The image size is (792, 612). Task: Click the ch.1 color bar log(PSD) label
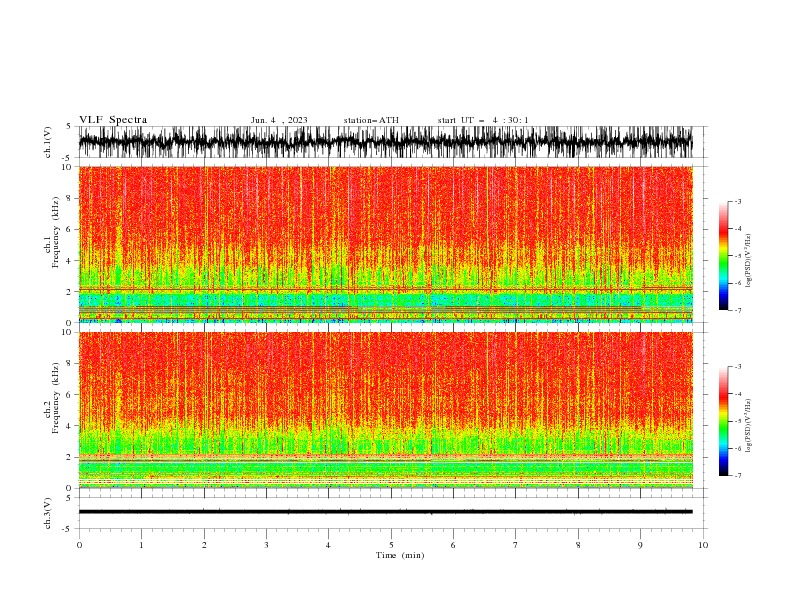coord(749,261)
